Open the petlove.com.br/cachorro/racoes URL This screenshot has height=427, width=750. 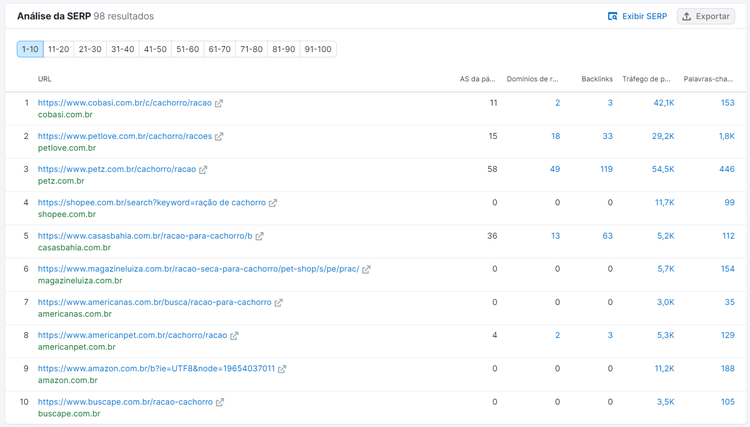125,136
